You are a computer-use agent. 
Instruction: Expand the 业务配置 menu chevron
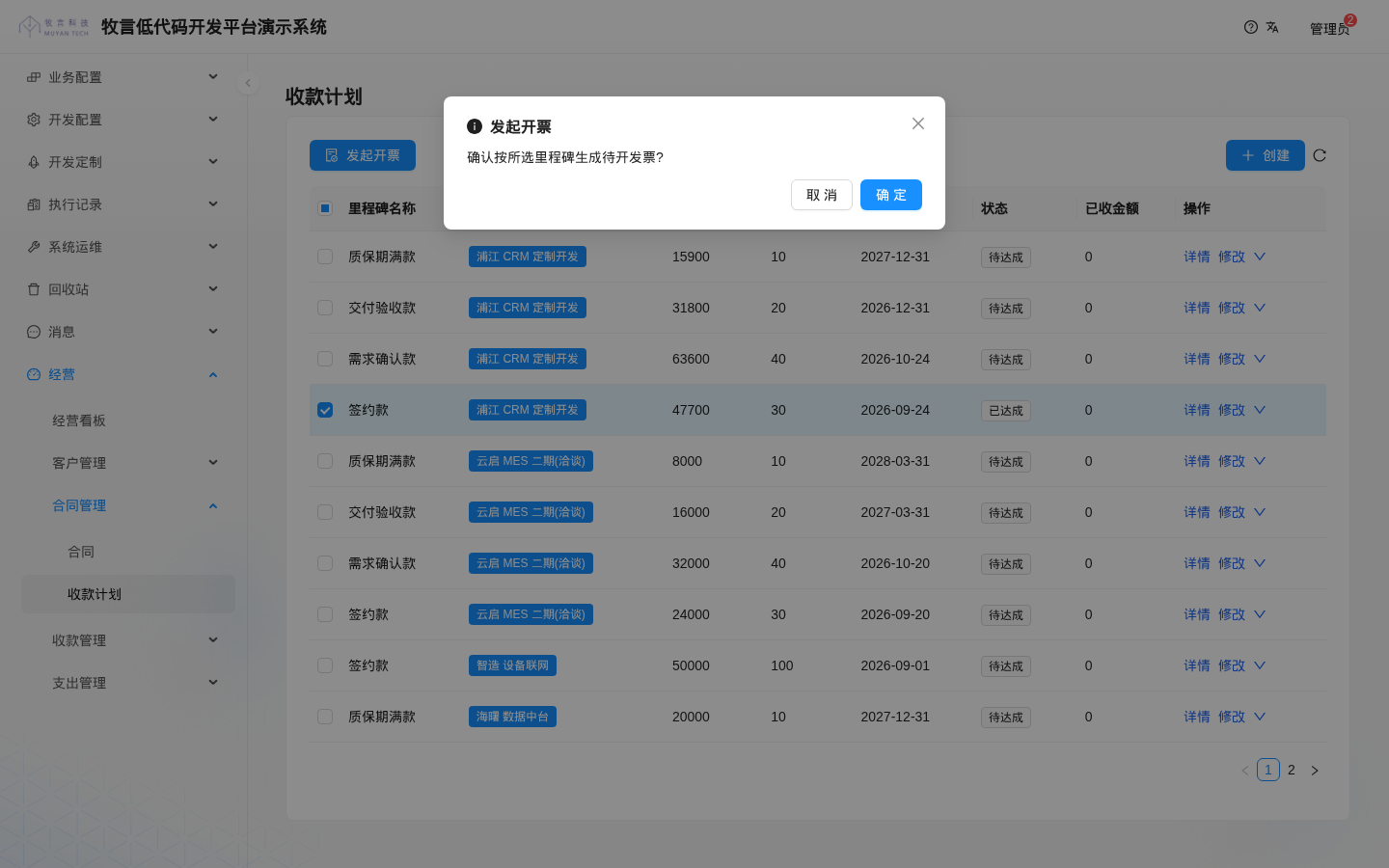pyautogui.click(x=213, y=77)
